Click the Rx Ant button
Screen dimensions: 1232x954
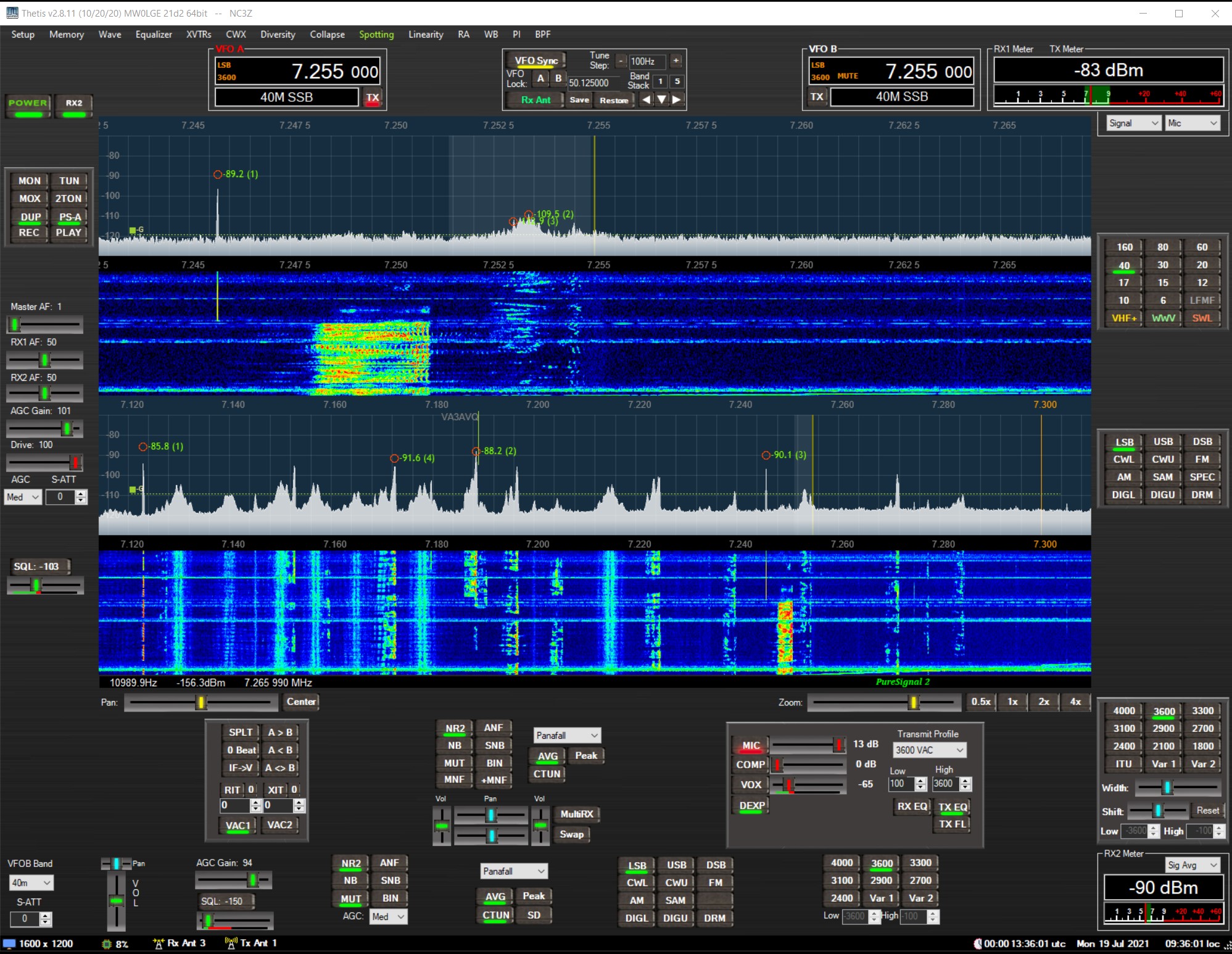tap(535, 100)
